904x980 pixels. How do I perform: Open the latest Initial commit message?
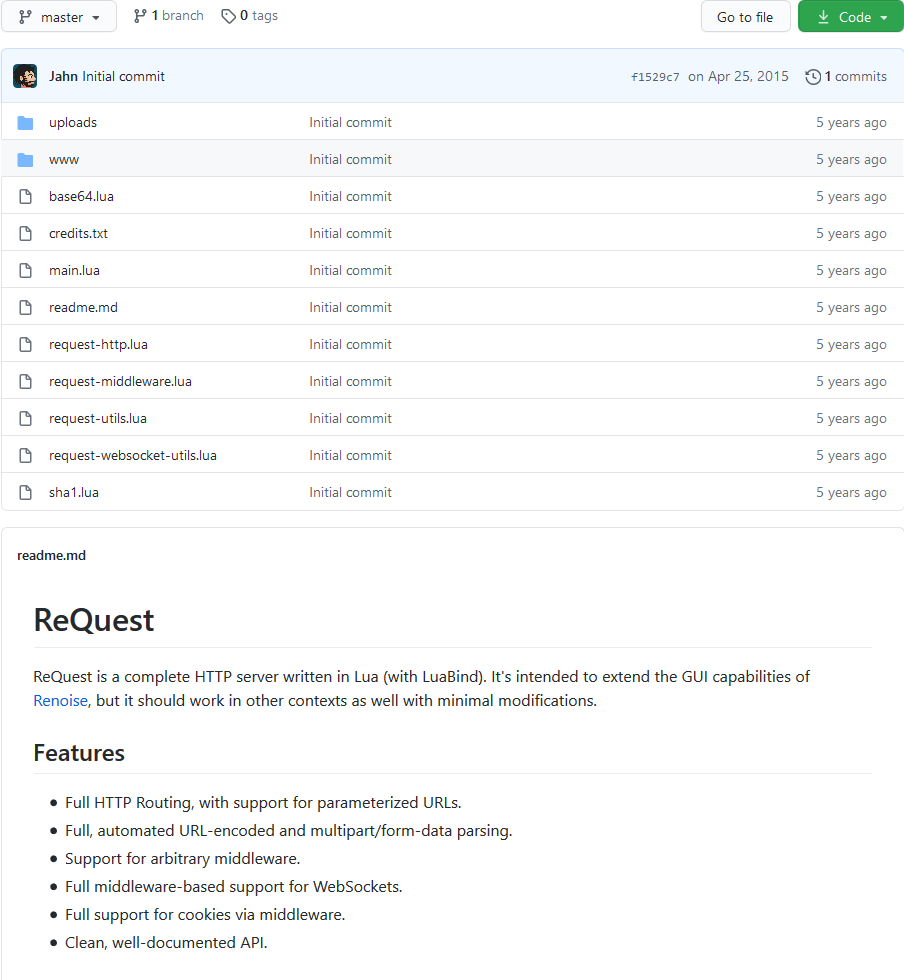pos(123,76)
